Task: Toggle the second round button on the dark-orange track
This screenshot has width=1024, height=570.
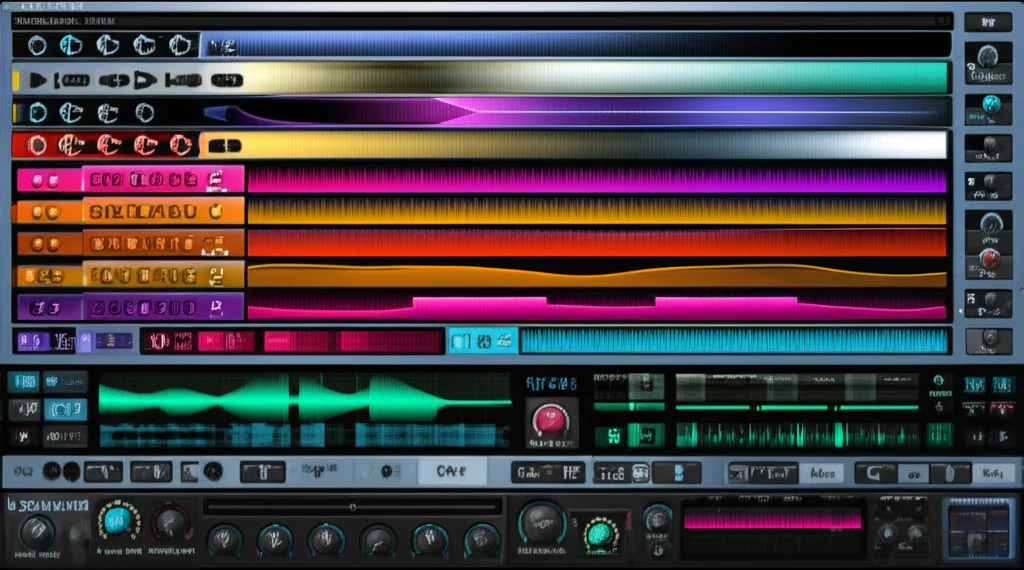Action: [54, 244]
